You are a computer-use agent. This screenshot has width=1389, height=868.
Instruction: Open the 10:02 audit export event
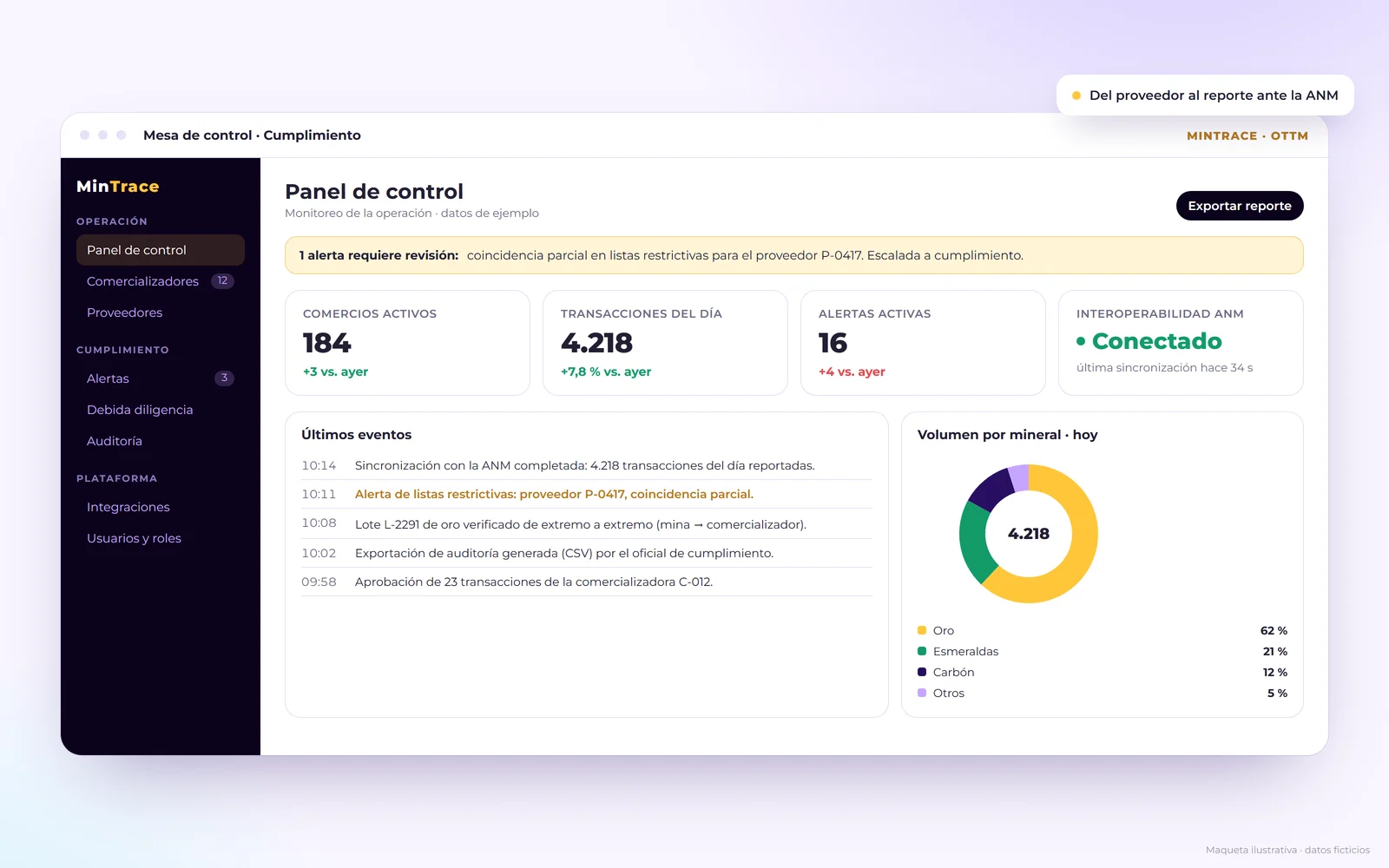click(x=587, y=553)
